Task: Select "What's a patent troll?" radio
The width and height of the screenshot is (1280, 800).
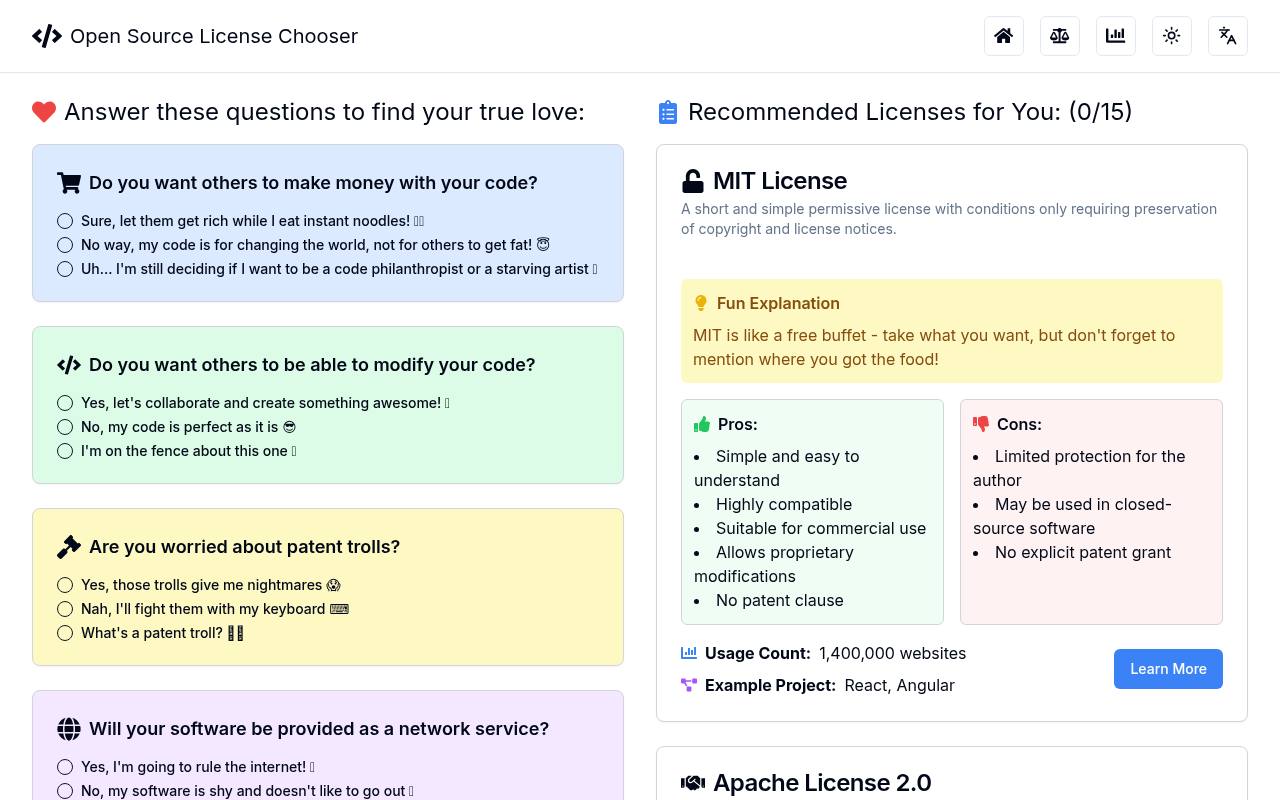Action: (65, 633)
